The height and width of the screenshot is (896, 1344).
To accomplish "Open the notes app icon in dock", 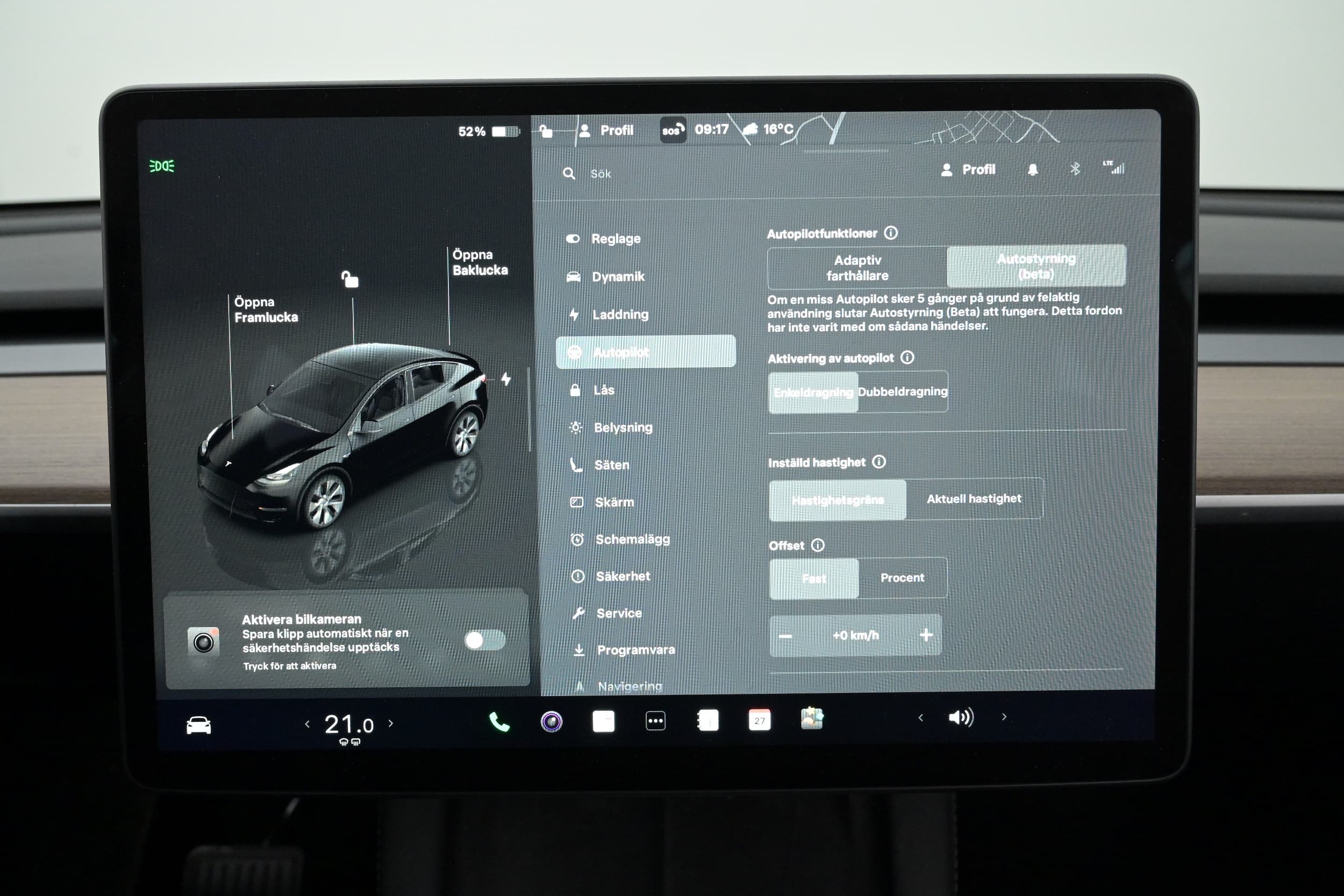I will pos(707,720).
